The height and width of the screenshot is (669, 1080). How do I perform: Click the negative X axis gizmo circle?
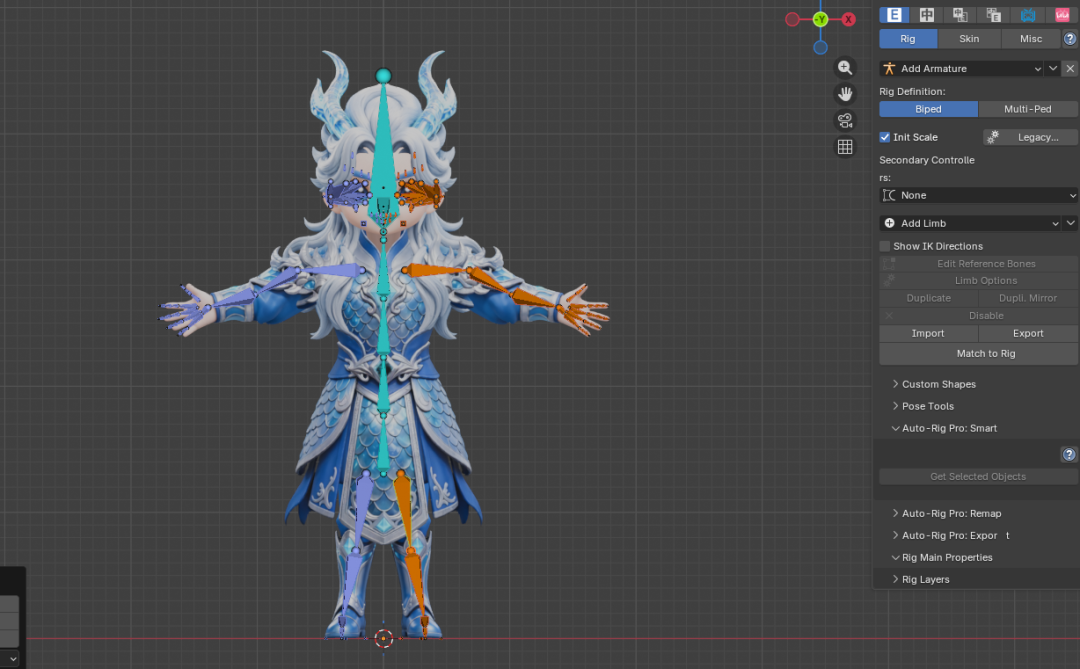[792, 19]
